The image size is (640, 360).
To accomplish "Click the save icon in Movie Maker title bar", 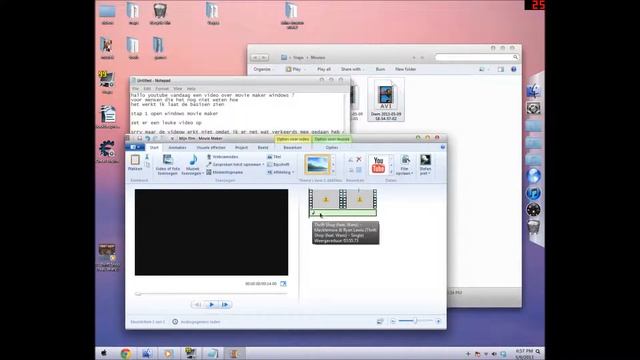I will (139, 138).
